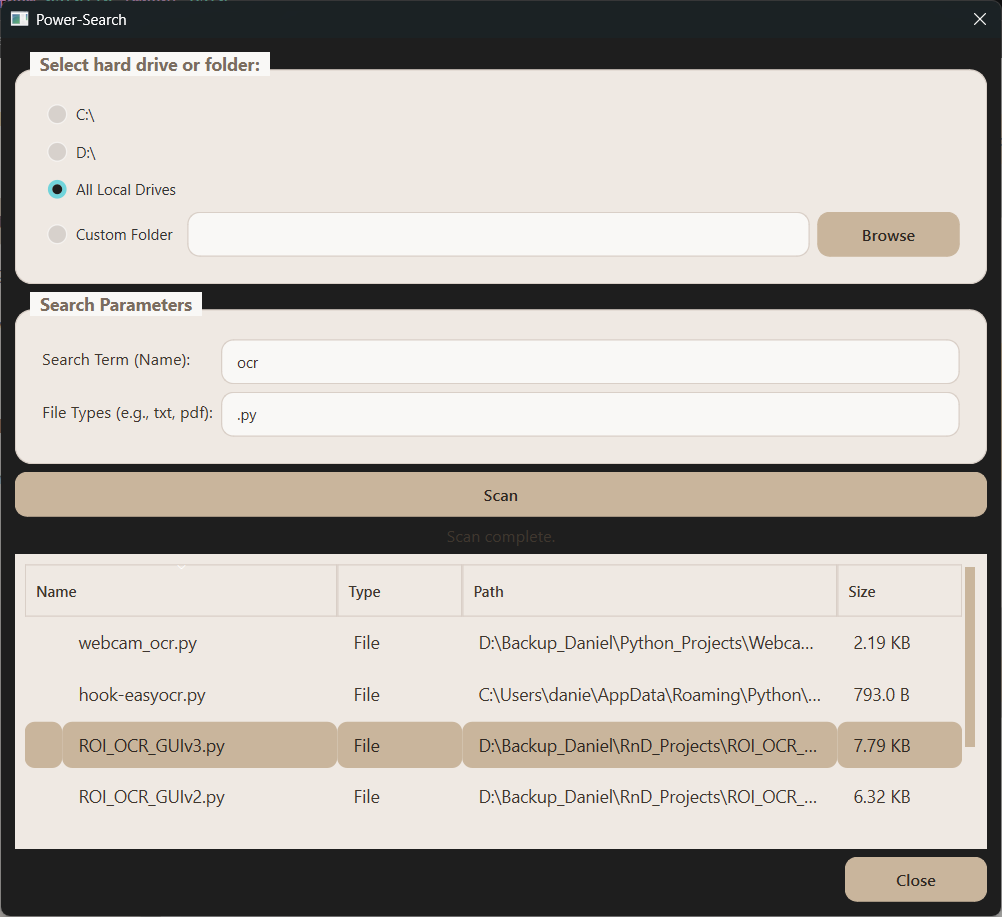Click the results list vertical scrollbar
The image size is (1002, 917).
pyautogui.click(x=969, y=657)
